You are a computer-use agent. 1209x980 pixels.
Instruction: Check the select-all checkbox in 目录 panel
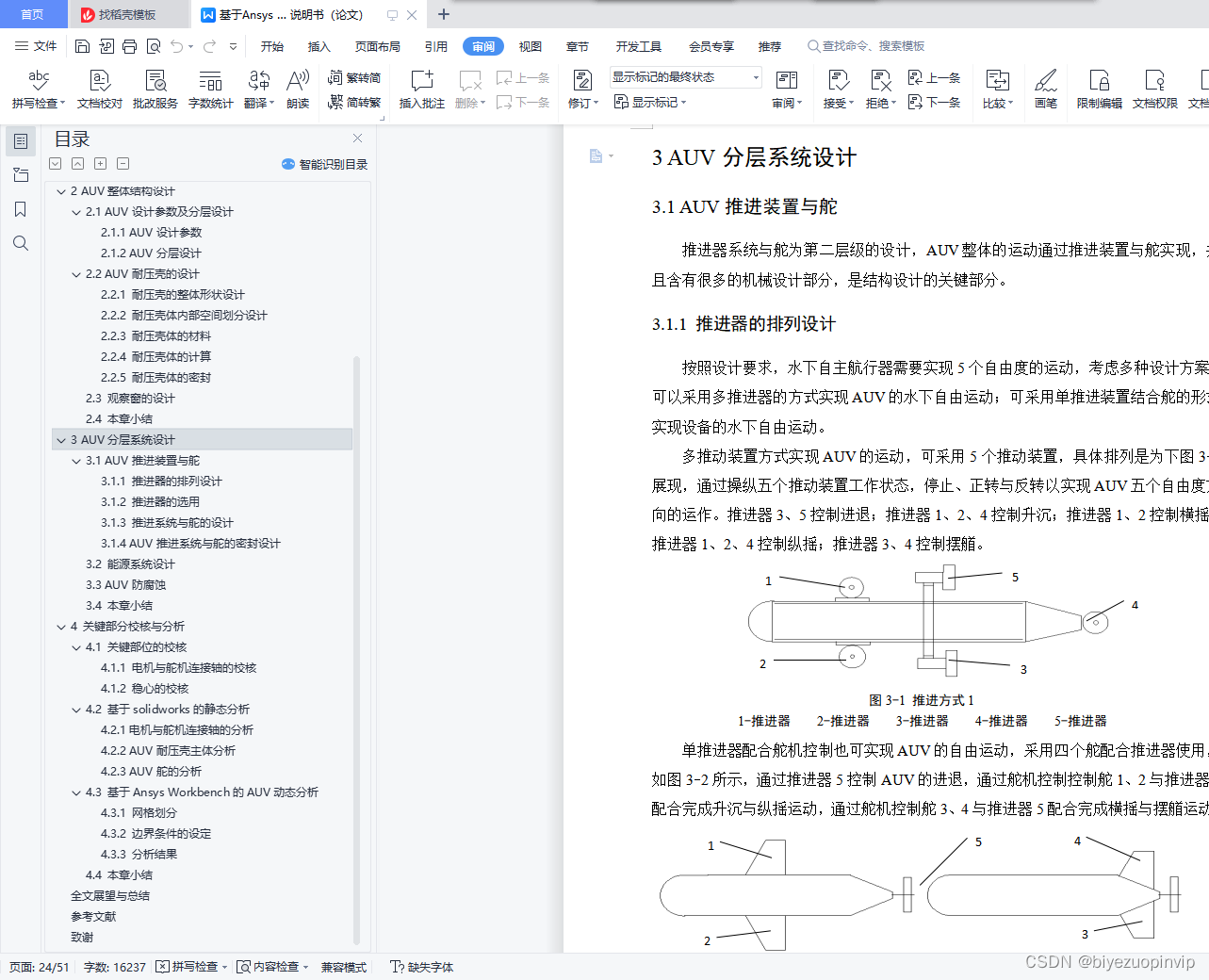[55, 163]
